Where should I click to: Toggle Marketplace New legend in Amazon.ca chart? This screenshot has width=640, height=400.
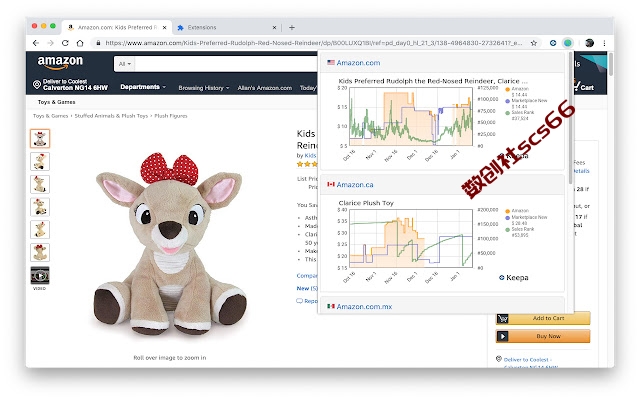point(527,220)
